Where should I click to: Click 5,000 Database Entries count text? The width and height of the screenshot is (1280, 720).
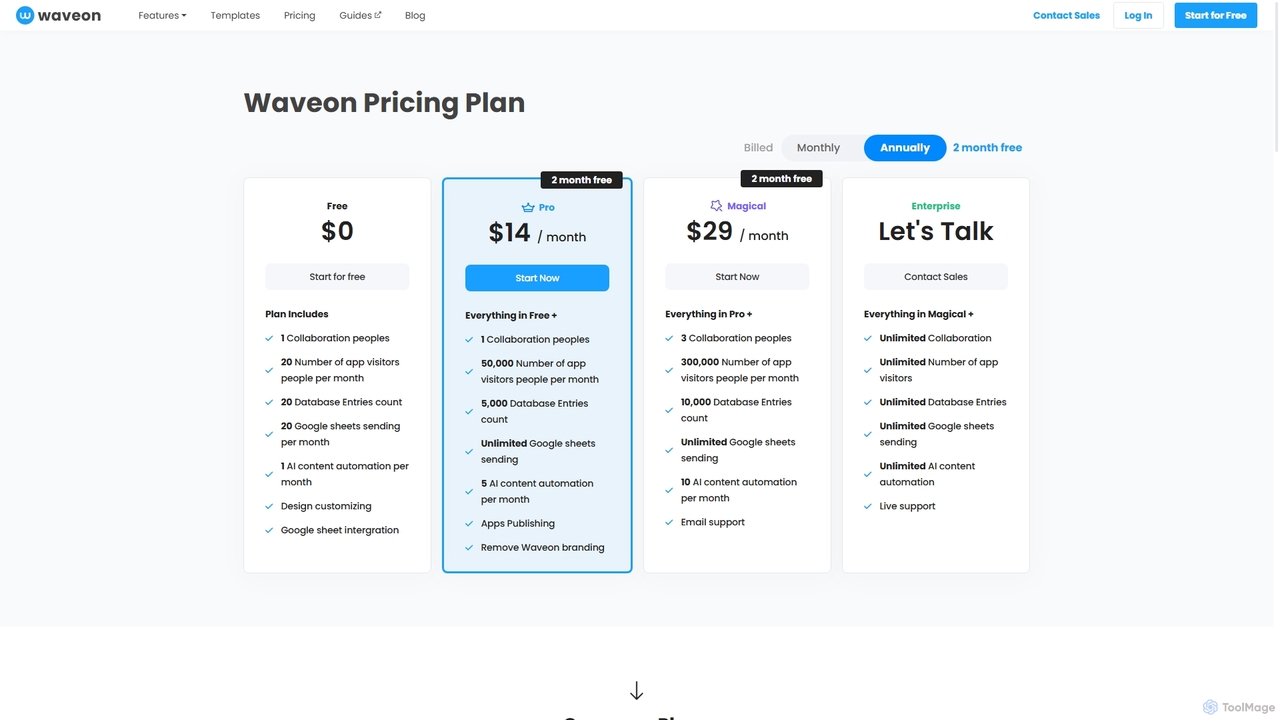(x=535, y=412)
